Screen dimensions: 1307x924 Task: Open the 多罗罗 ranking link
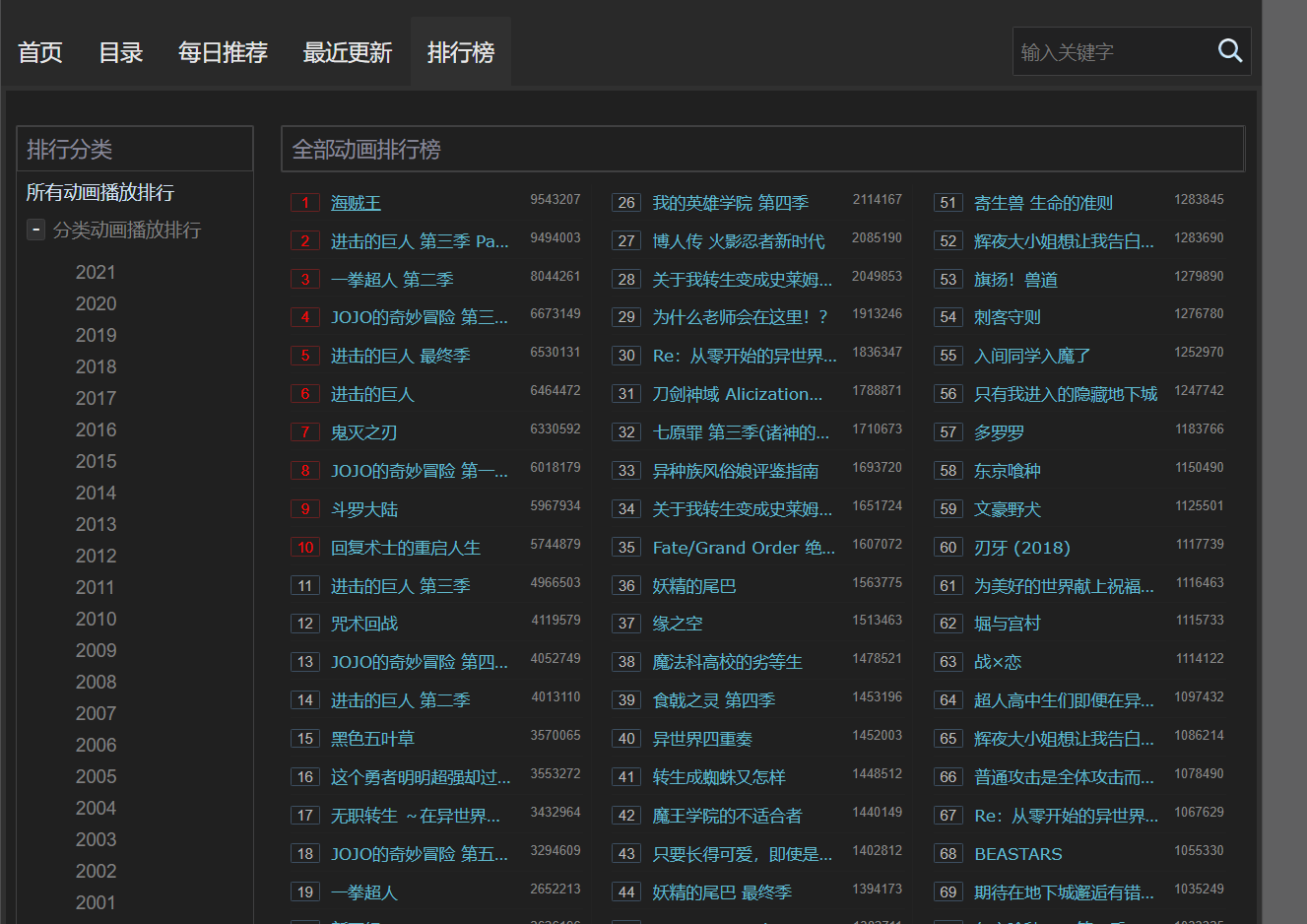pos(999,432)
